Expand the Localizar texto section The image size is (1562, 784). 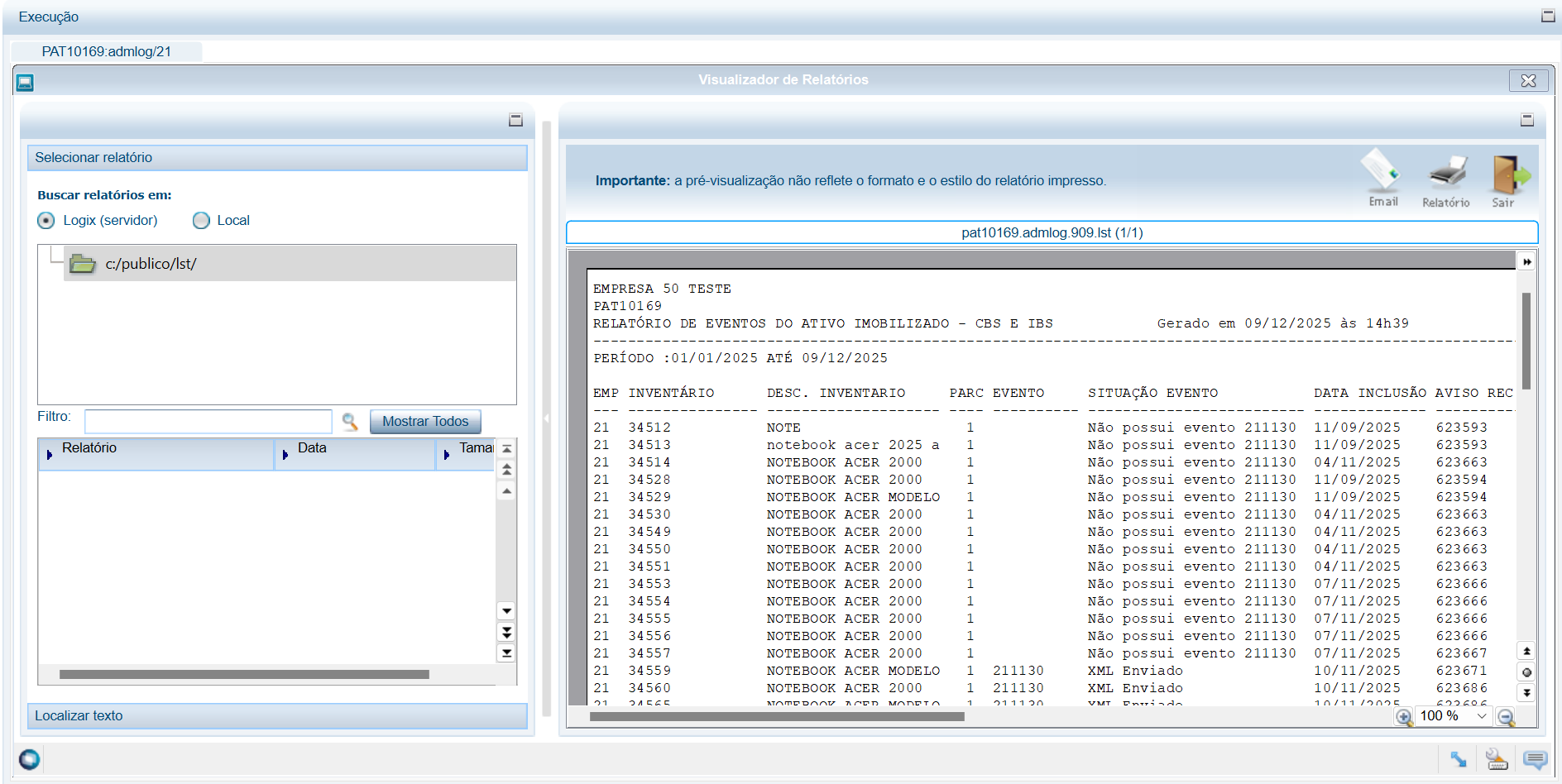(277, 716)
